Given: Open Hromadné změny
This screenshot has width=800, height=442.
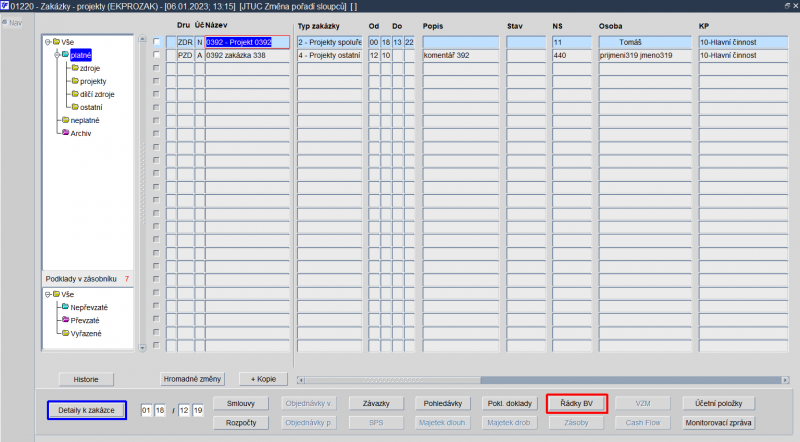Looking at the screenshot, I should click(x=192, y=379).
